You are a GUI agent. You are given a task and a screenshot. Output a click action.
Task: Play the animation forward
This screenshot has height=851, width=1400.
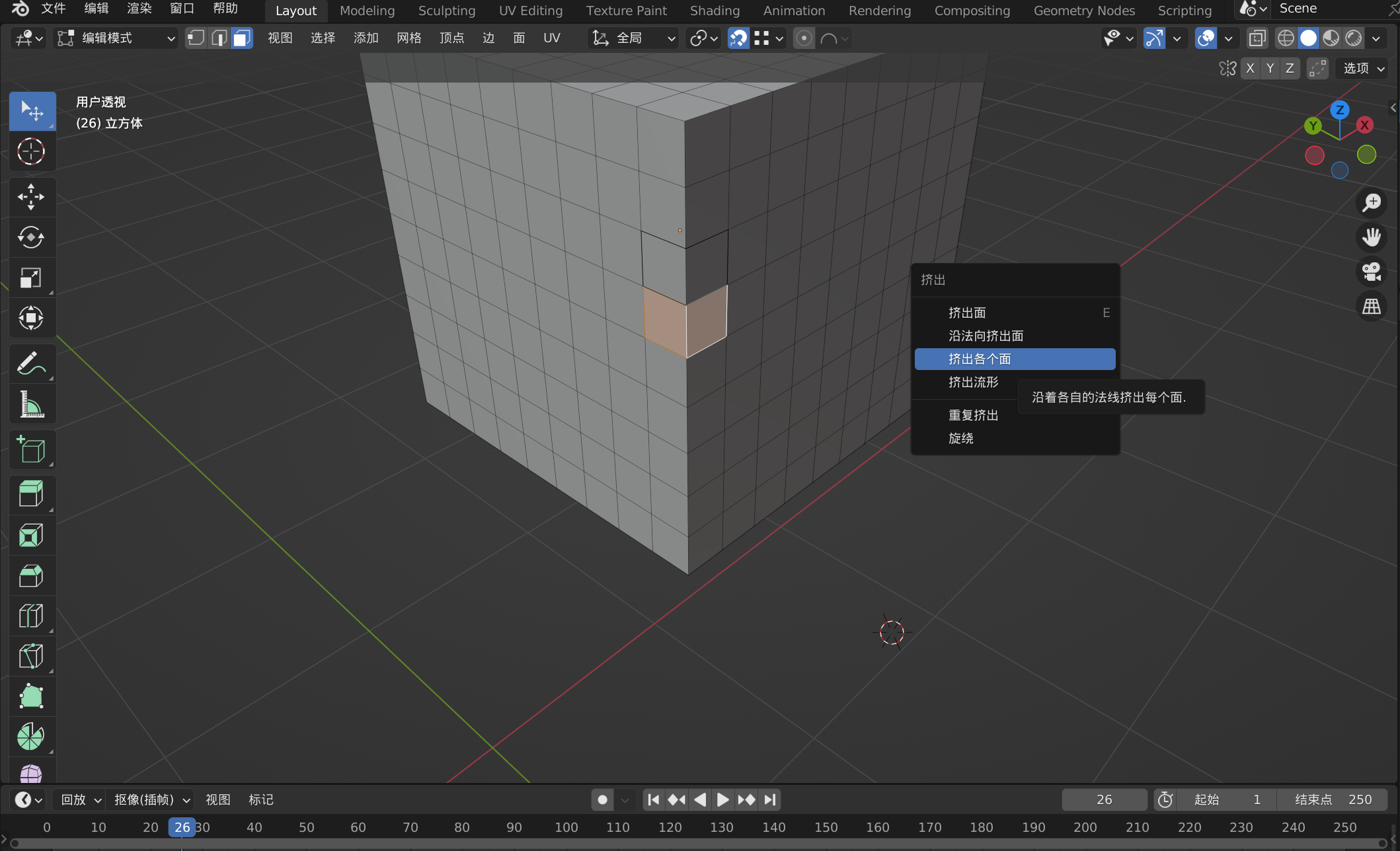(722, 799)
